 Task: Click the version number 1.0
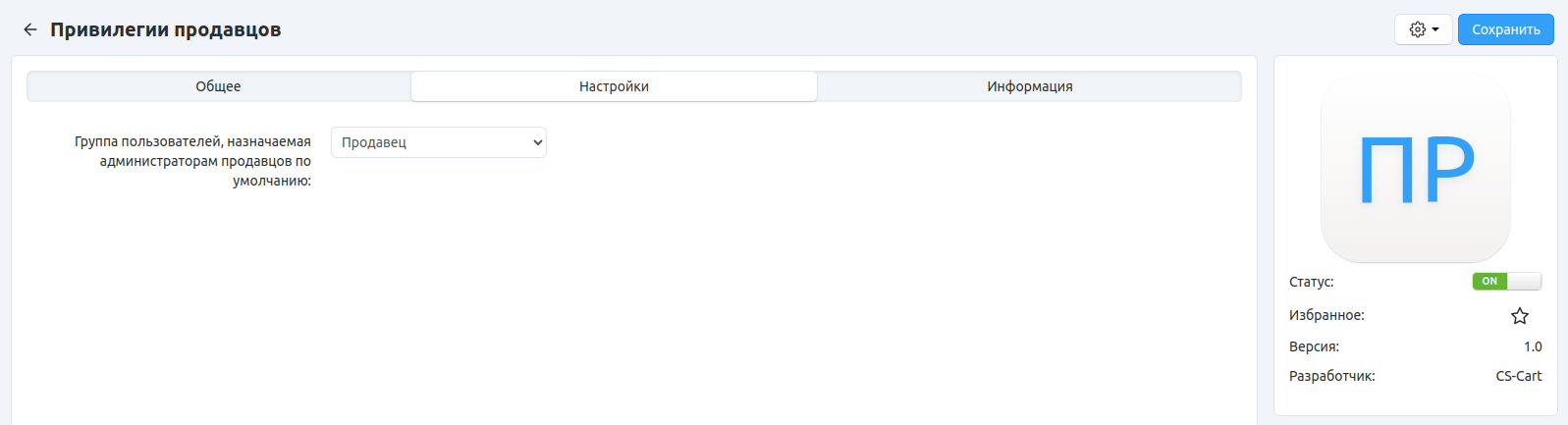click(x=1532, y=346)
